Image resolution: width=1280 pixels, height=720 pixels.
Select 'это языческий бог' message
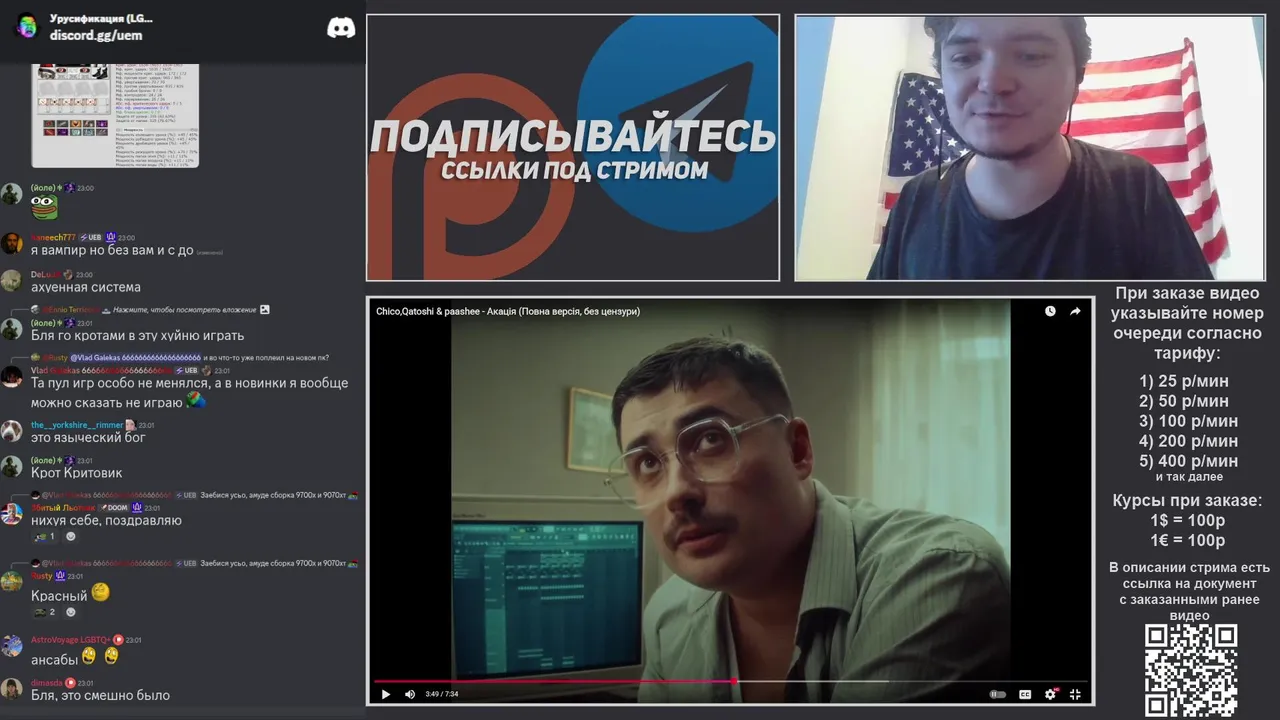click(88, 437)
